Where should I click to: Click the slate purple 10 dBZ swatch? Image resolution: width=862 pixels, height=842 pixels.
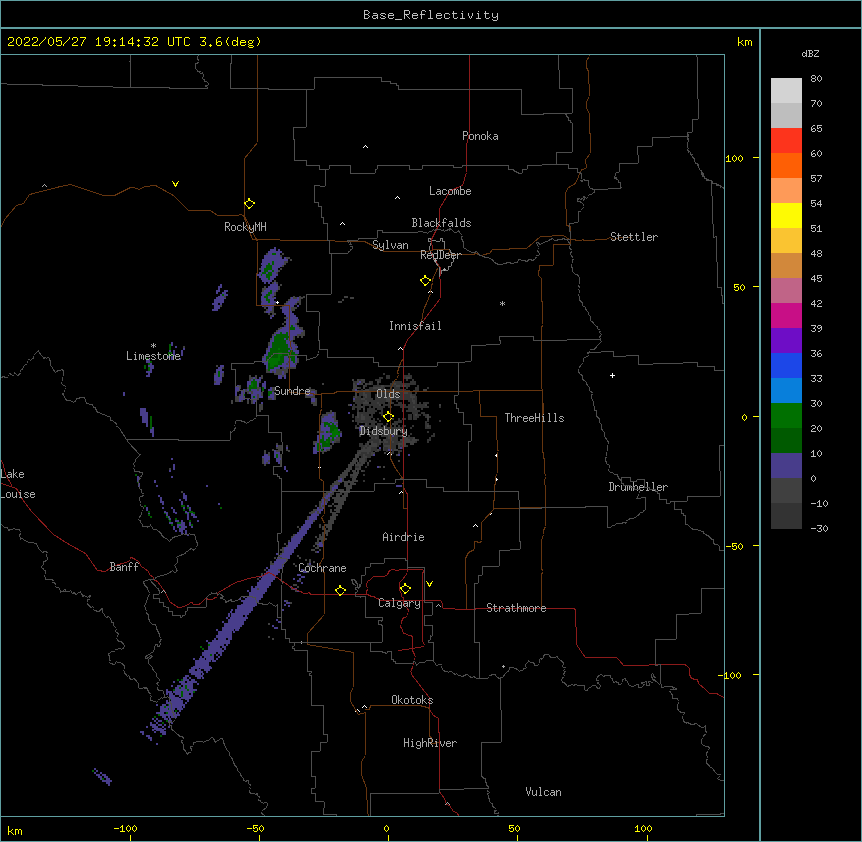coord(786,466)
